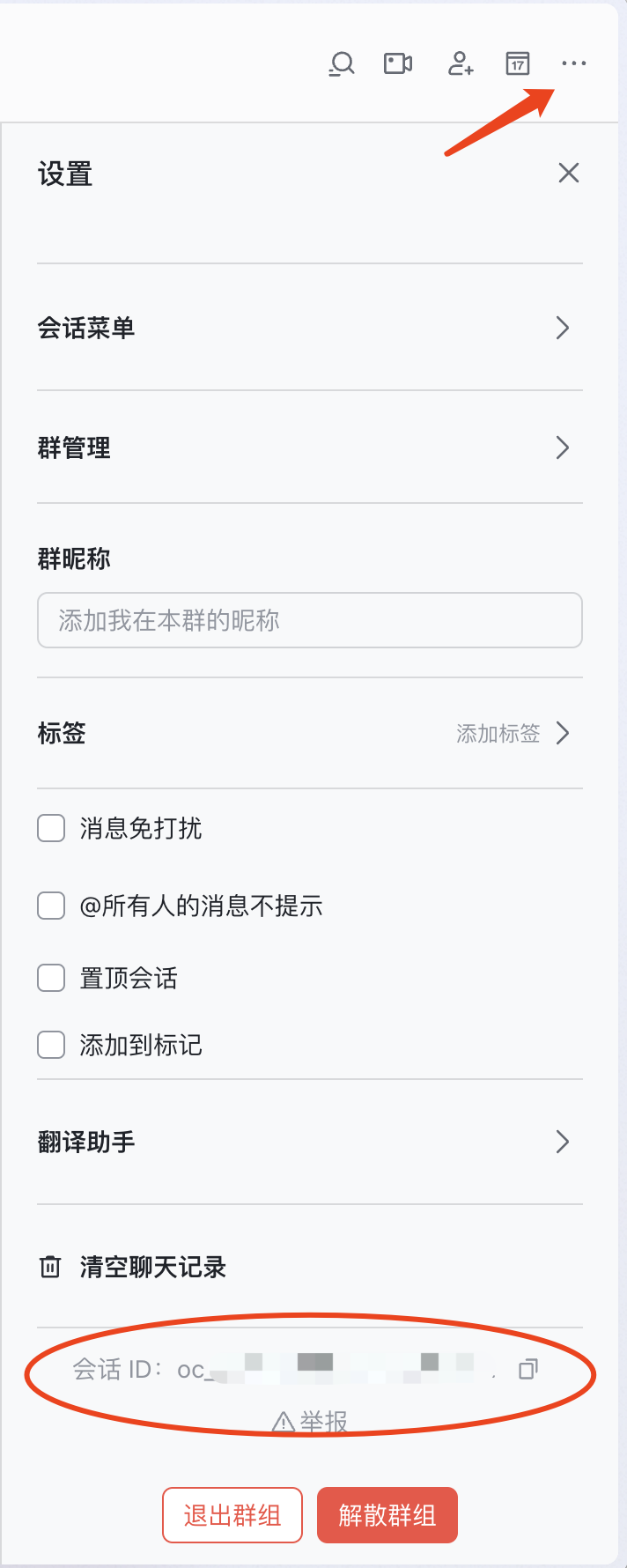Open the three-dot more options icon
The width and height of the screenshot is (627, 1568).
(573, 63)
